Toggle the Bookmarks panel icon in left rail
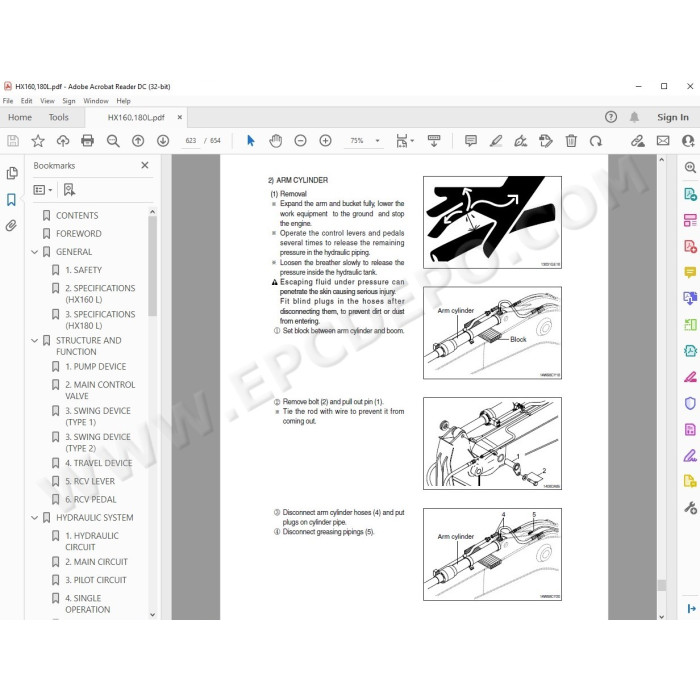Image resolution: width=700 pixels, height=700 pixels. pyautogui.click(x=12, y=200)
